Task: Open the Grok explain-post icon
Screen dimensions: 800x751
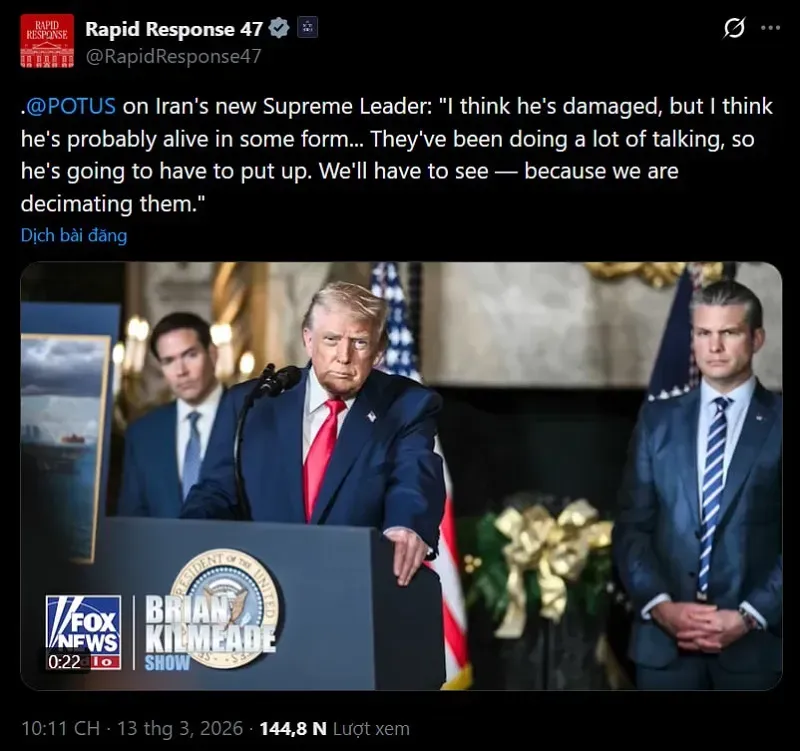Action: click(x=734, y=28)
